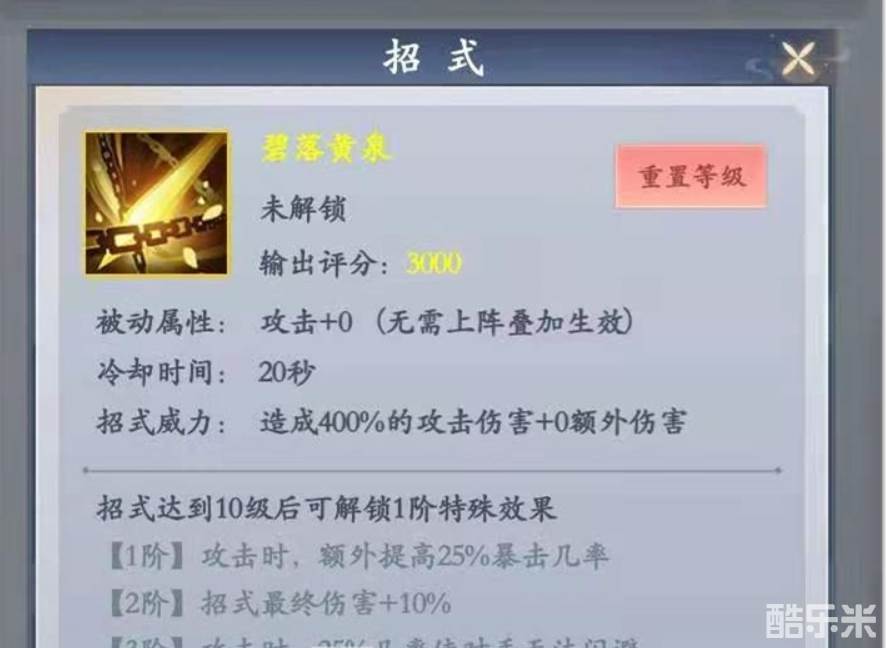Click the yellow 3000 score value

pos(434,263)
